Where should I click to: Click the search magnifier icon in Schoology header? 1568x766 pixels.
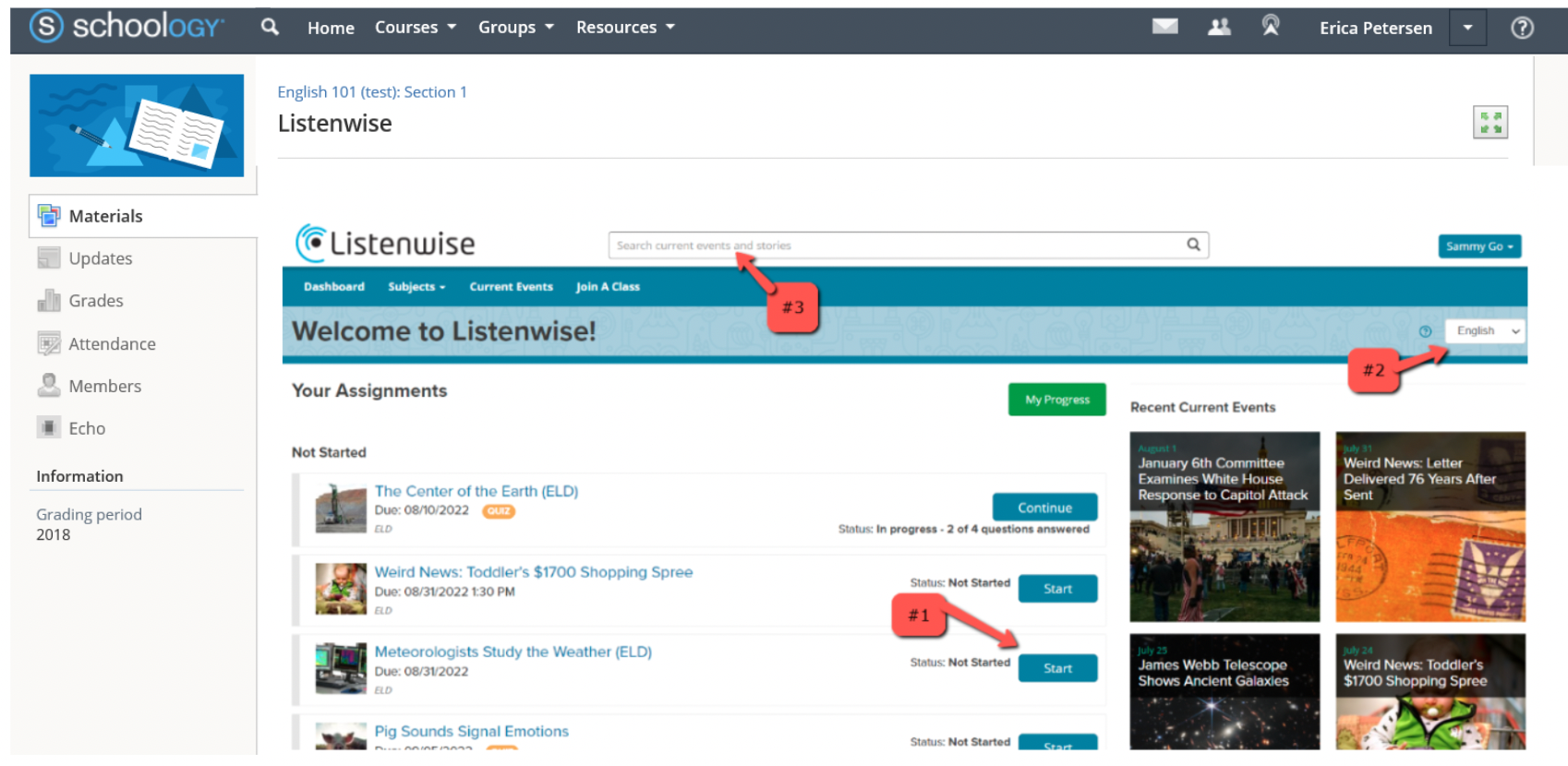270,27
